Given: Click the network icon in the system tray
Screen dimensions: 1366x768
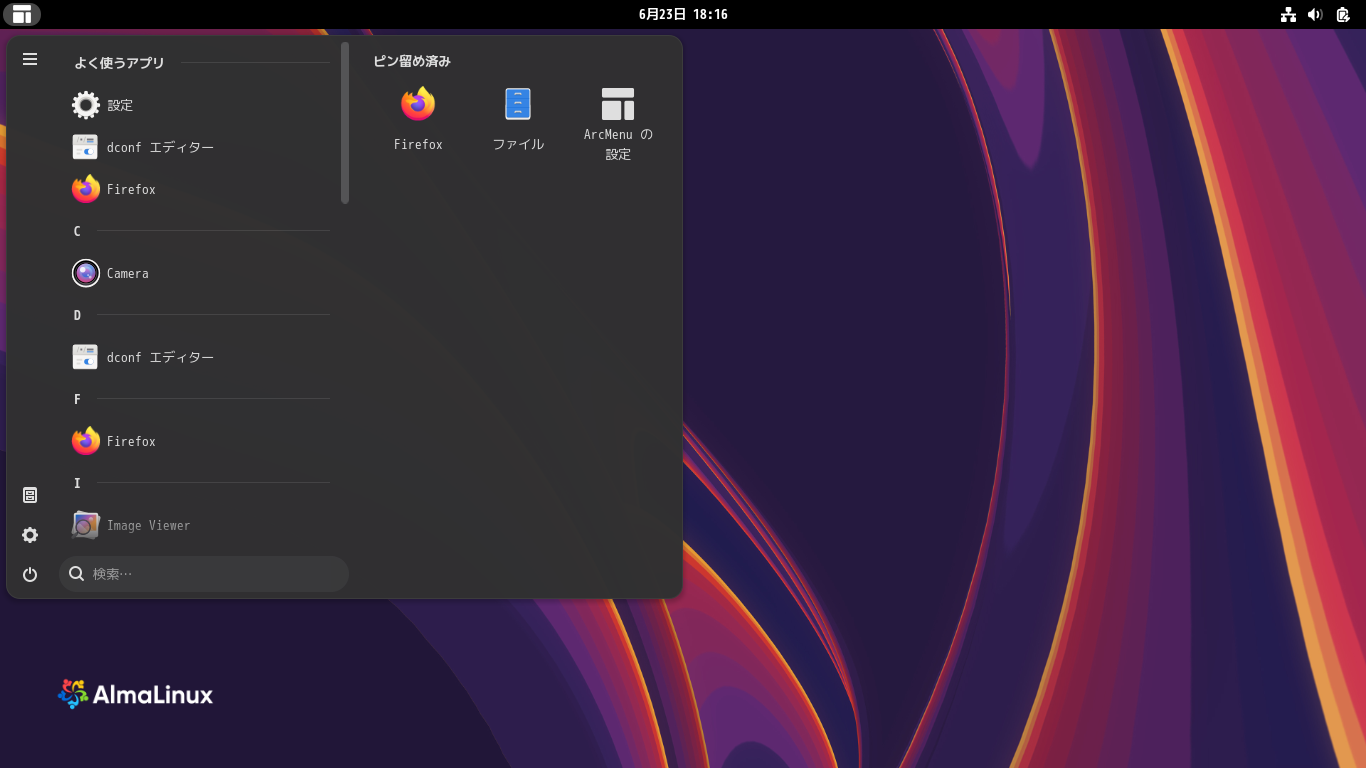Looking at the screenshot, I should coord(1288,14).
